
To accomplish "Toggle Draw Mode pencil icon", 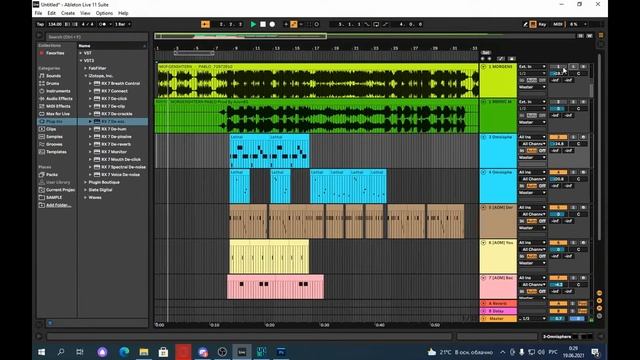I will (525, 24).
